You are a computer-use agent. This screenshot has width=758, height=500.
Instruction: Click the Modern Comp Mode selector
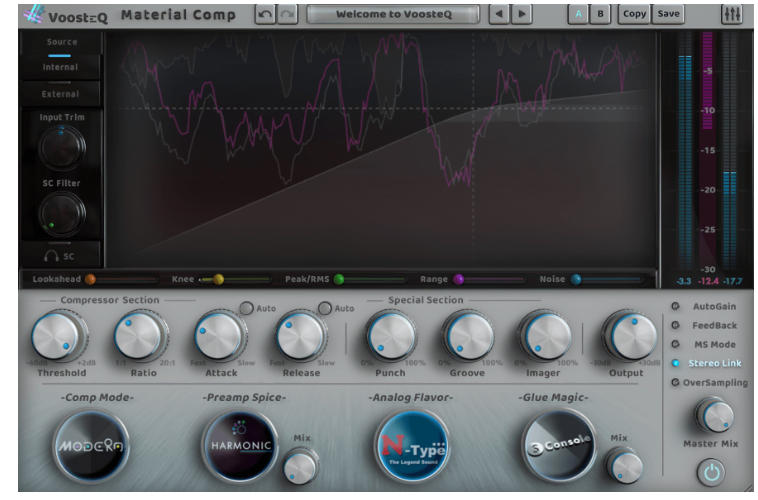tap(91, 446)
